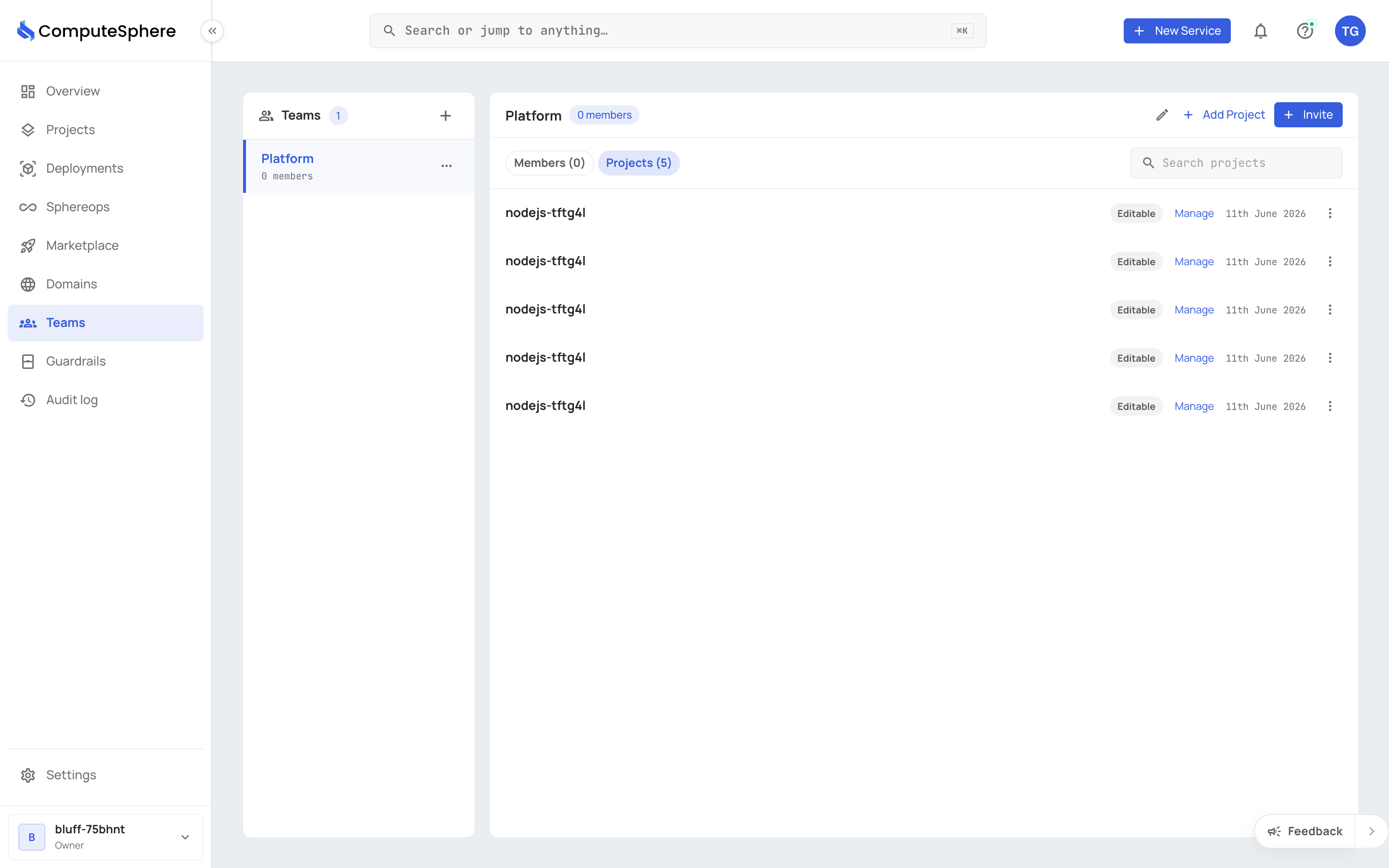Click the Guardrails icon in the sidebar

pos(28,361)
